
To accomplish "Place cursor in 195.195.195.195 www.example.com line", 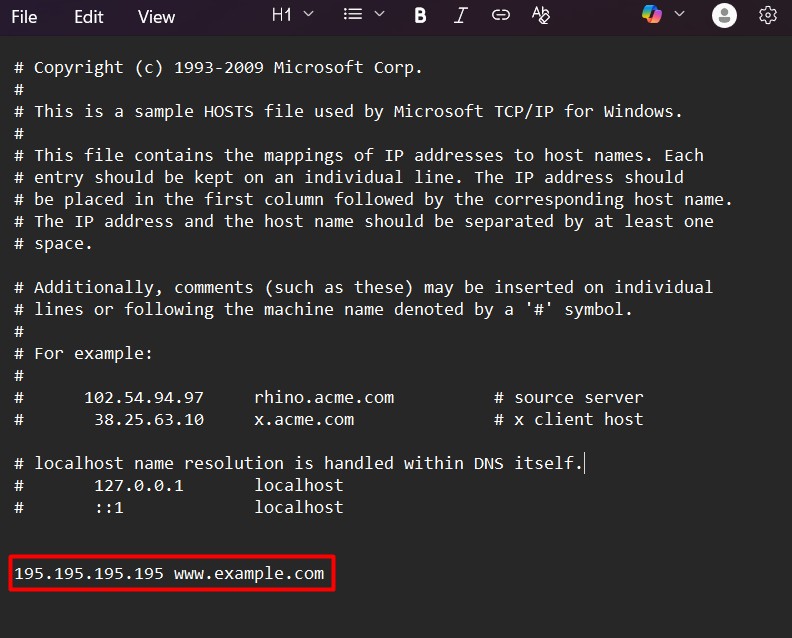I will pyautogui.click(x=170, y=574).
